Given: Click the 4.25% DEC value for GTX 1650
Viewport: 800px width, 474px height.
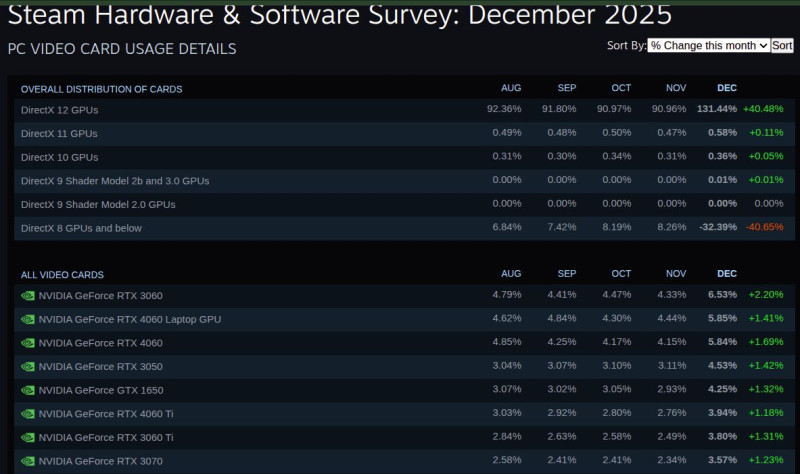Looking at the screenshot, I should point(722,389).
